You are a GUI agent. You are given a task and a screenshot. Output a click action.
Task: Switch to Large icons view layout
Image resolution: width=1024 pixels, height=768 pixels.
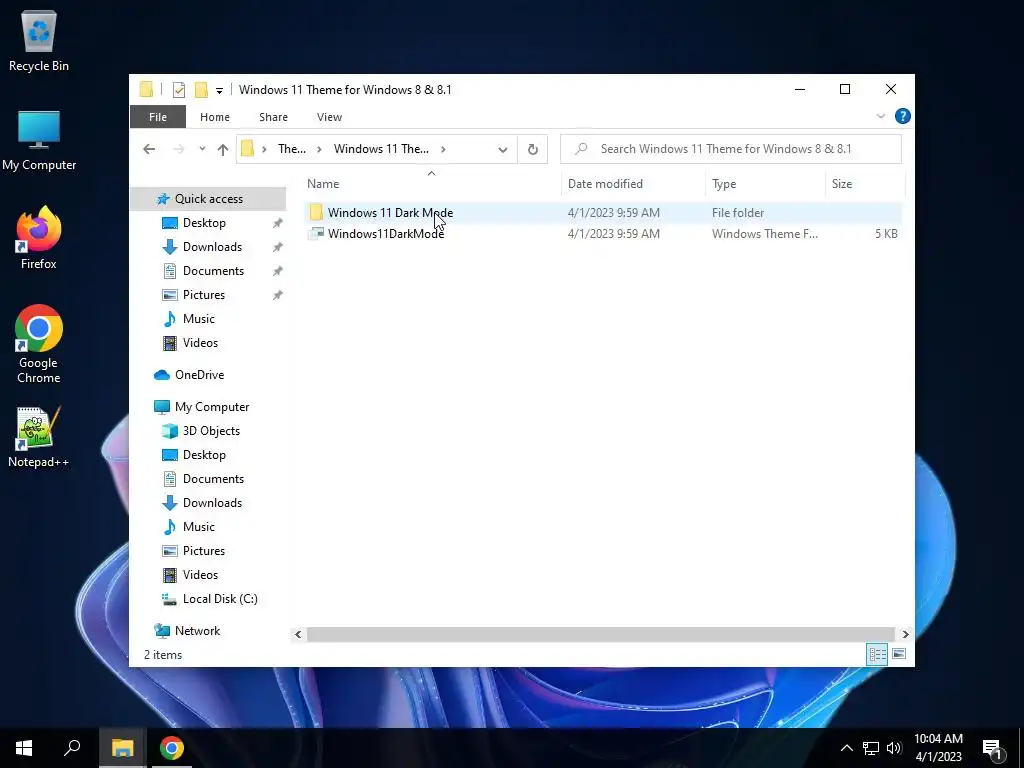coord(899,654)
